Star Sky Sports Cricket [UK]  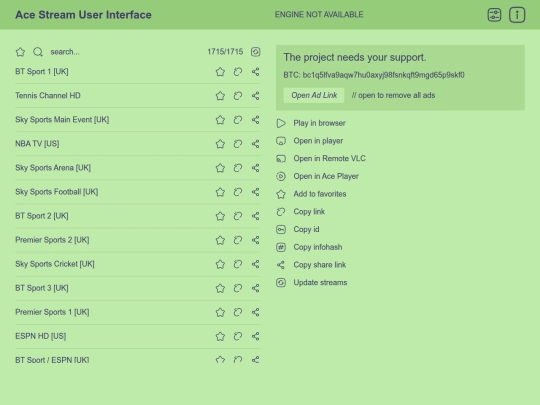pos(220,264)
